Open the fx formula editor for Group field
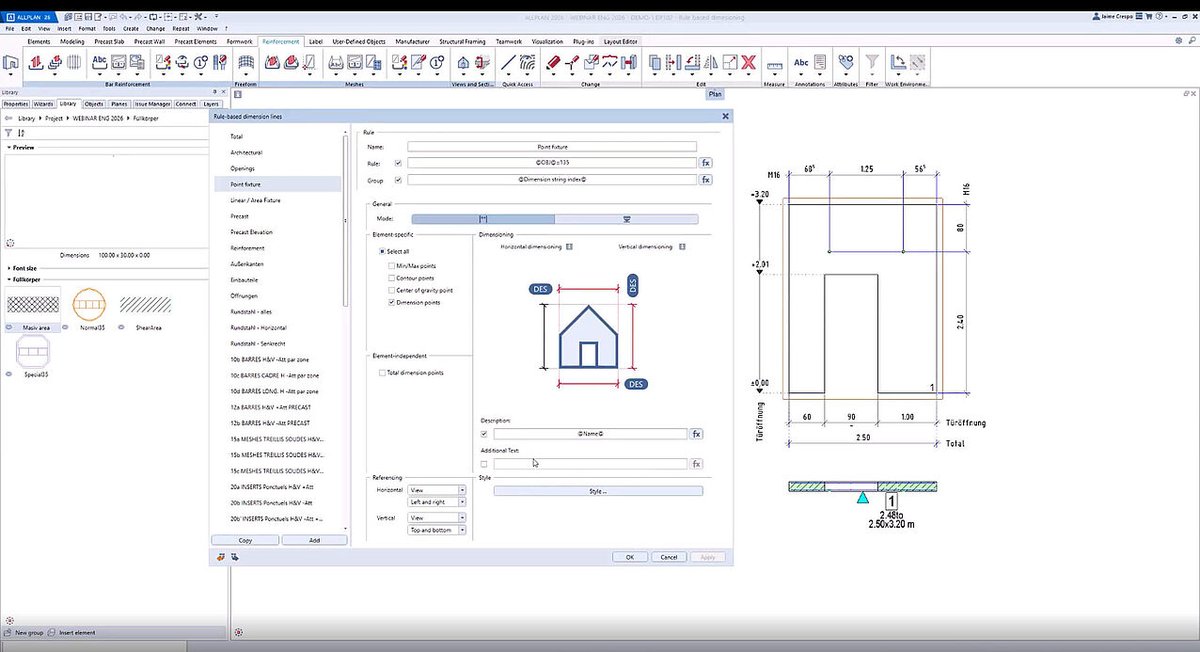Screen dimensions: 1200x652 coord(705,180)
